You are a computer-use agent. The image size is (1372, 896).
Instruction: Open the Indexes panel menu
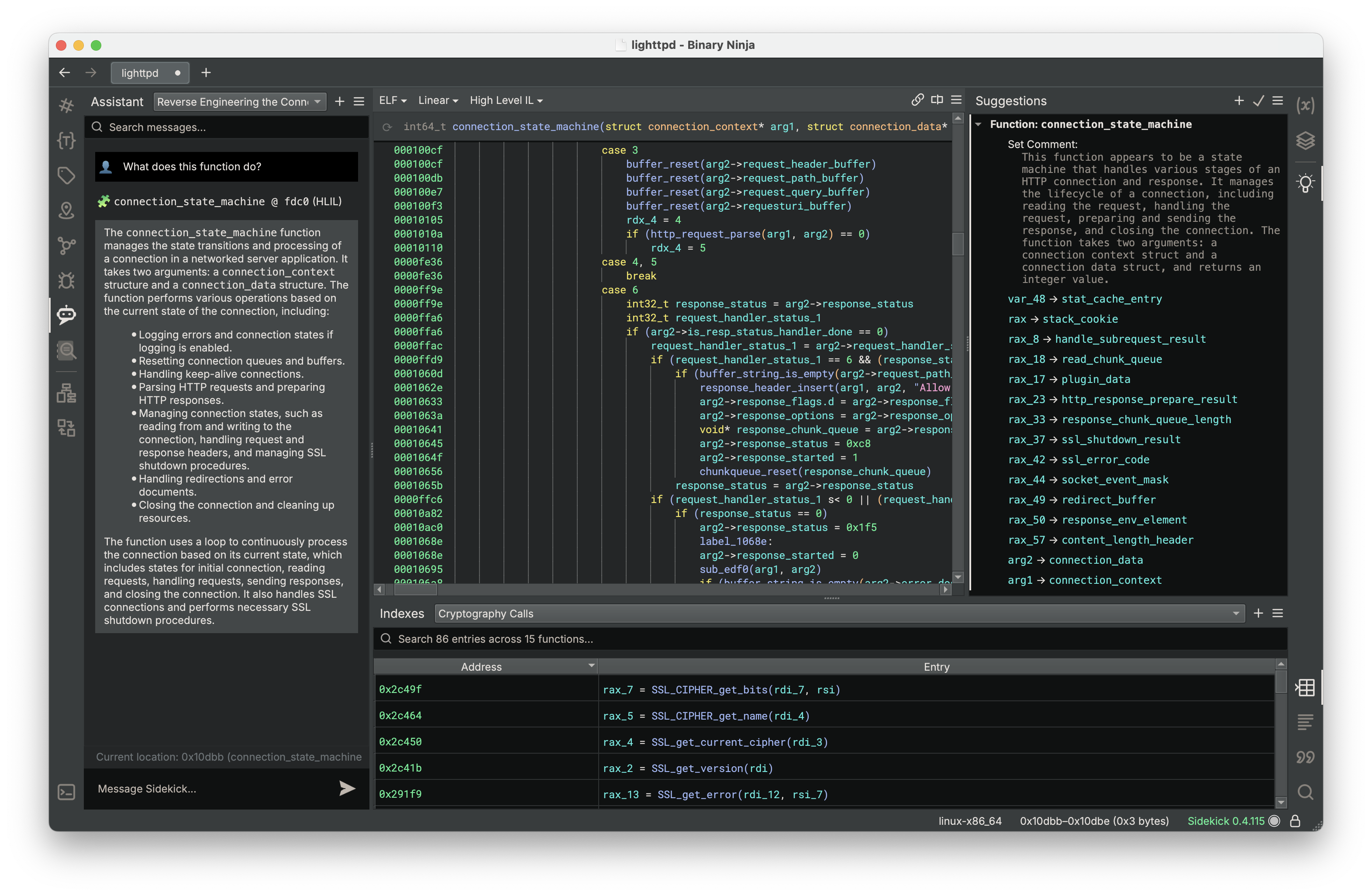click(x=1278, y=613)
